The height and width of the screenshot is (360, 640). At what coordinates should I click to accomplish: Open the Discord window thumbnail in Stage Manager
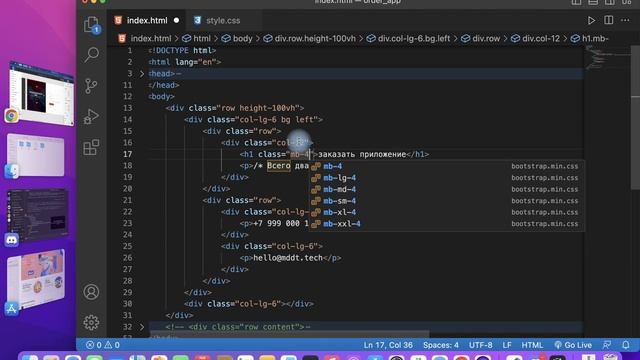tap(37, 215)
